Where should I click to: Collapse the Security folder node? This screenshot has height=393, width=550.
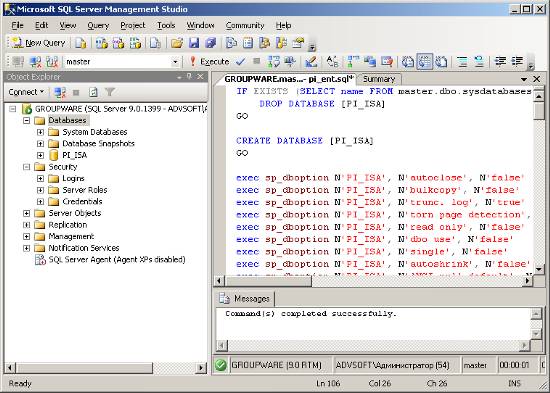(x=26, y=167)
